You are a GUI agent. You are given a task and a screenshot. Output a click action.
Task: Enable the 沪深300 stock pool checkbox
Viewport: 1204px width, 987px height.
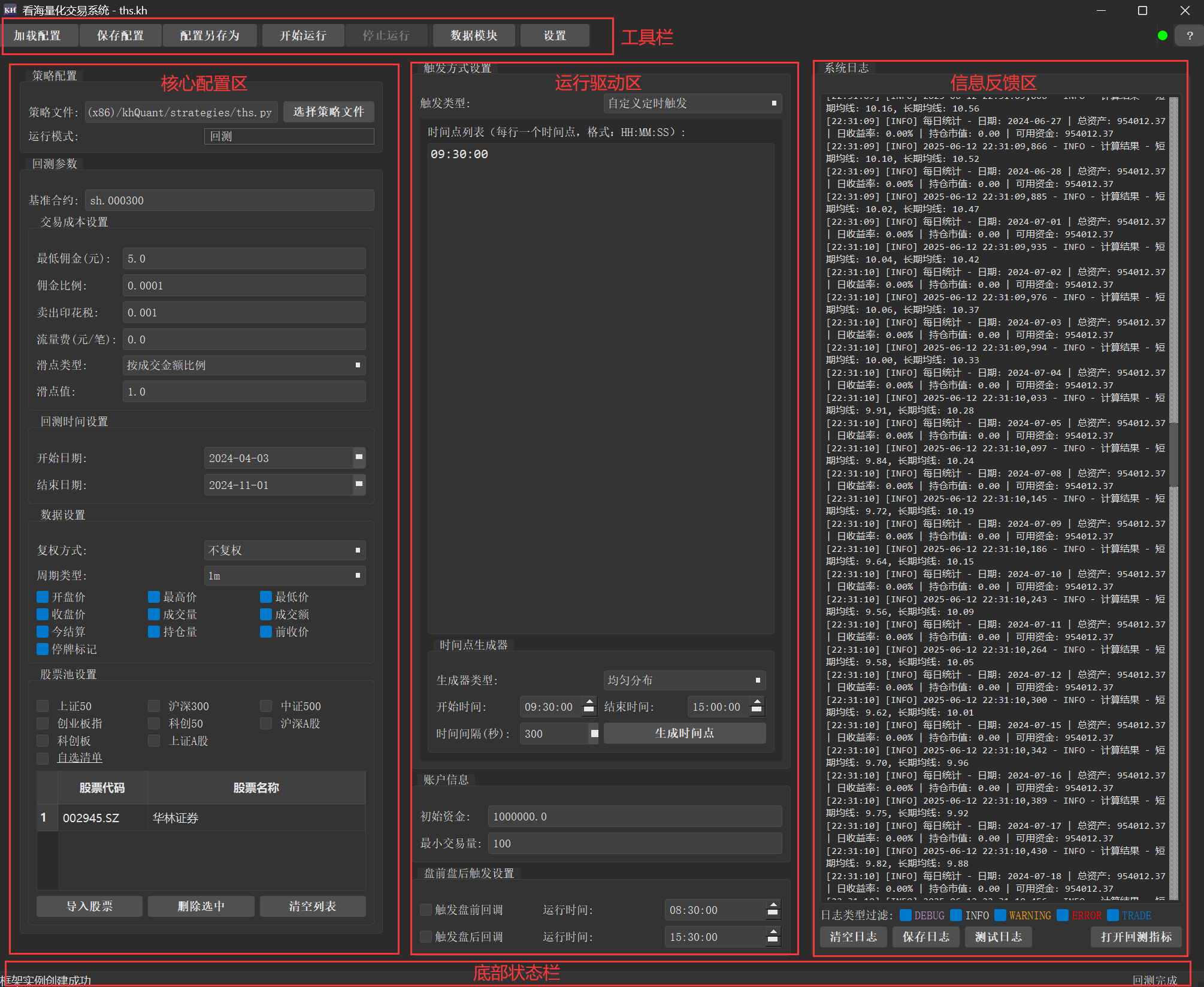click(155, 706)
